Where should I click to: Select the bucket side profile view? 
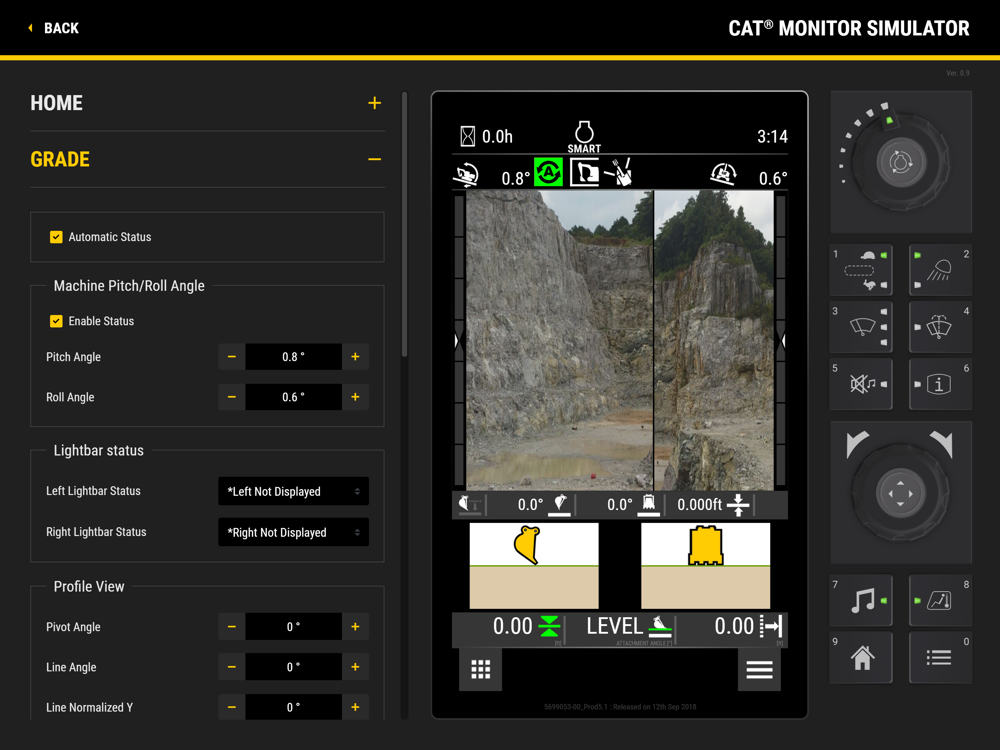point(534,566)
